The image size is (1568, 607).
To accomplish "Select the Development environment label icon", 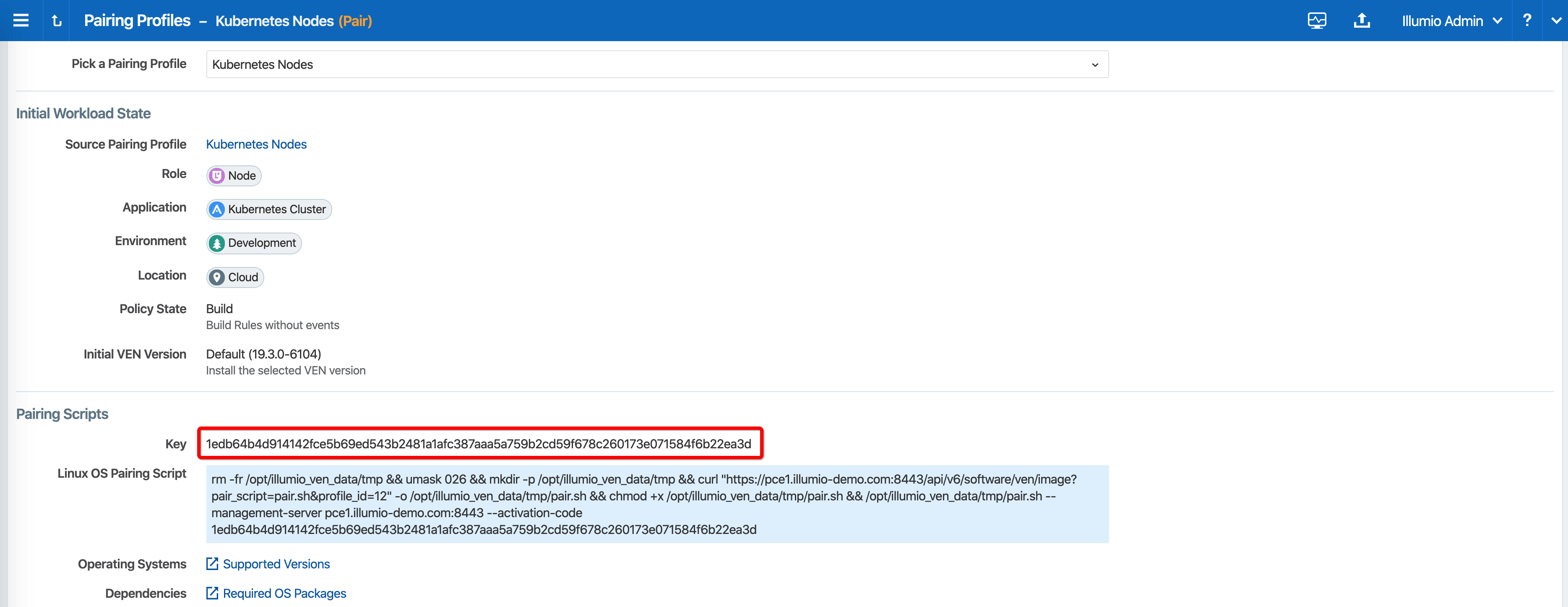I will [218, 243].
